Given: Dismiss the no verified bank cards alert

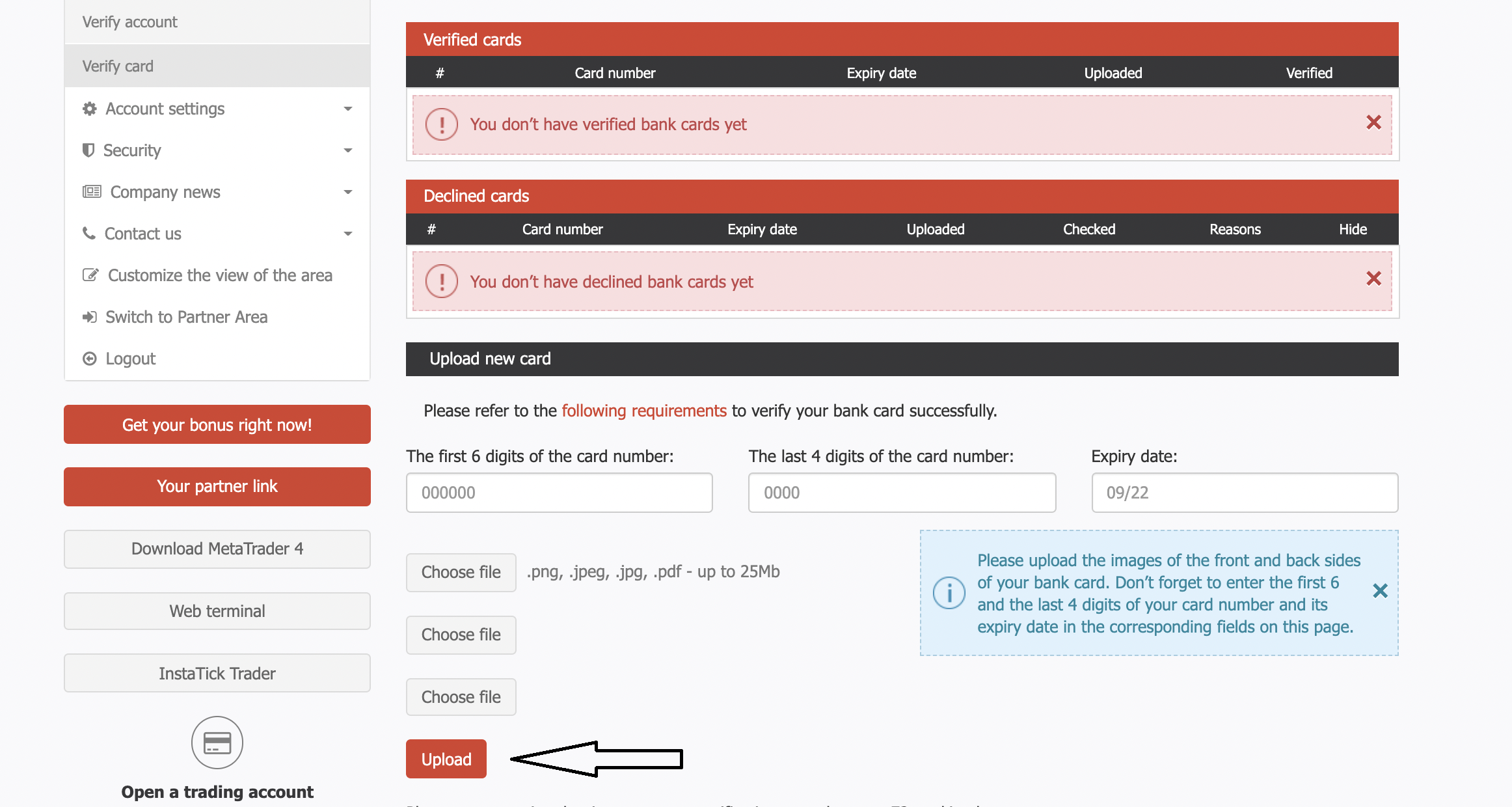Looking at the screenshot, I should (x=1373, y=122).
